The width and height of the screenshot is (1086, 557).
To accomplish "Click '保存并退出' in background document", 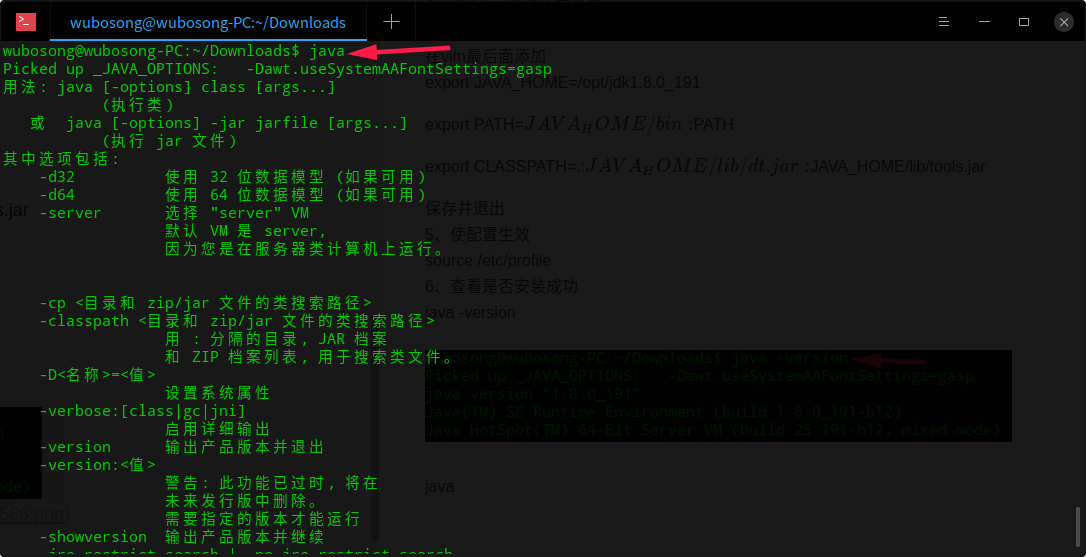I will point(465,209).
